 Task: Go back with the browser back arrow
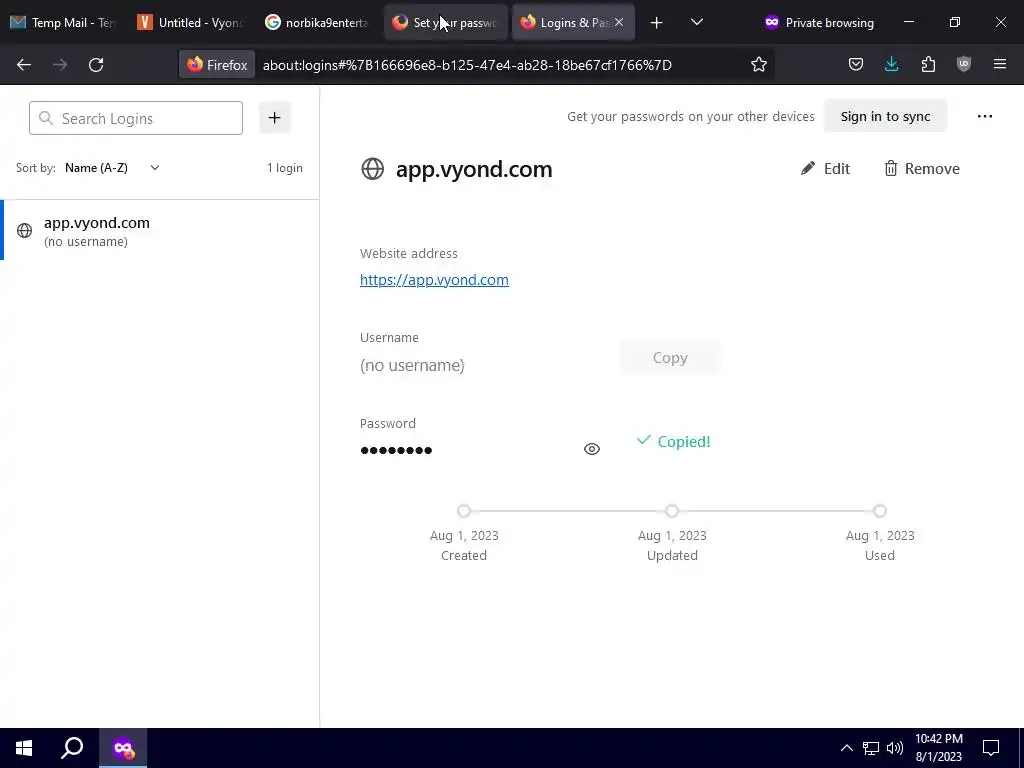point(24,65)
